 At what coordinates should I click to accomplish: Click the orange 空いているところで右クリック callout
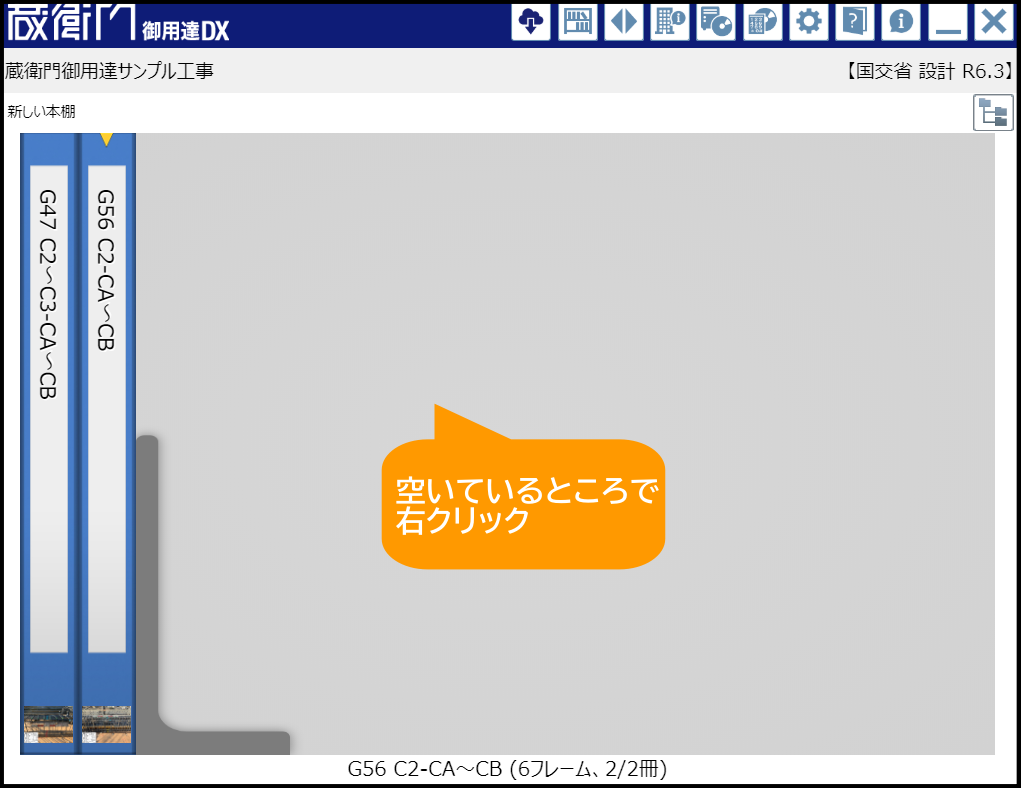tap(523, 505)
